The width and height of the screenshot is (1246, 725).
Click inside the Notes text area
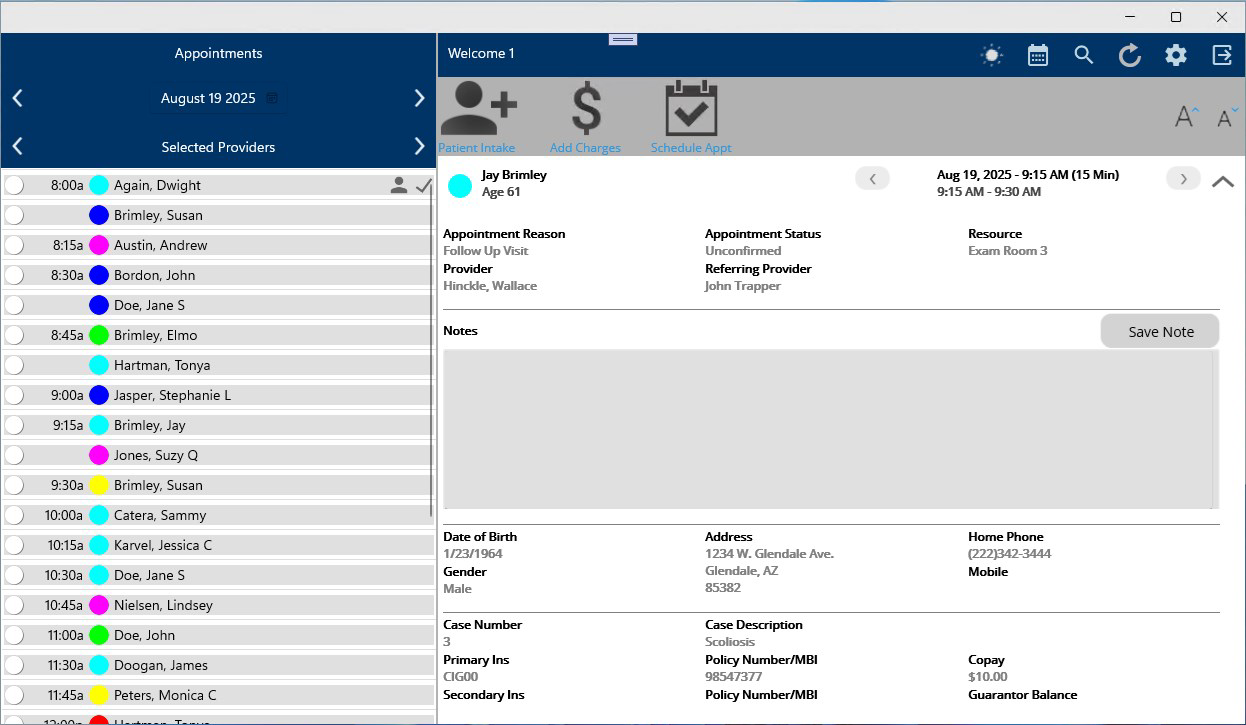(x=828, y=429)
